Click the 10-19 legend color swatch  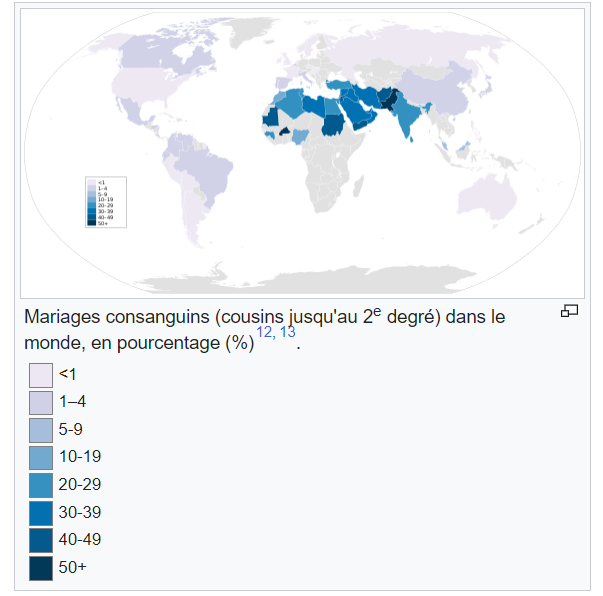point(41,458)
